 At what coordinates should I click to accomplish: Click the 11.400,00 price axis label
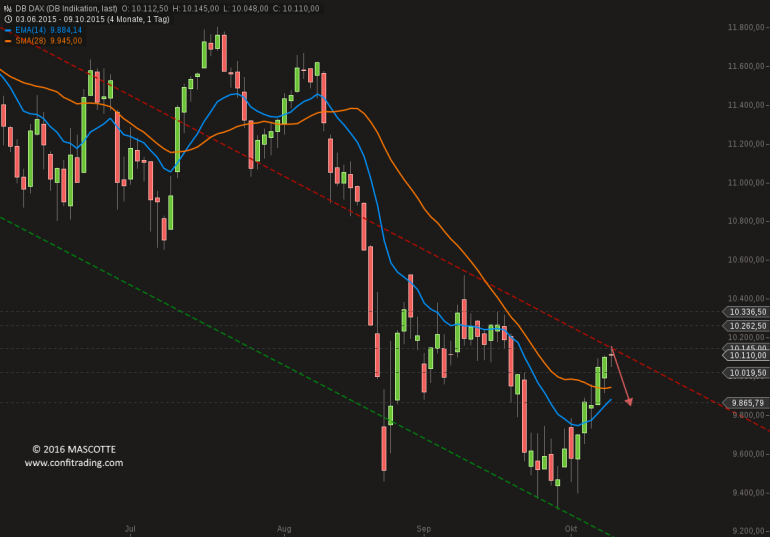746,105
